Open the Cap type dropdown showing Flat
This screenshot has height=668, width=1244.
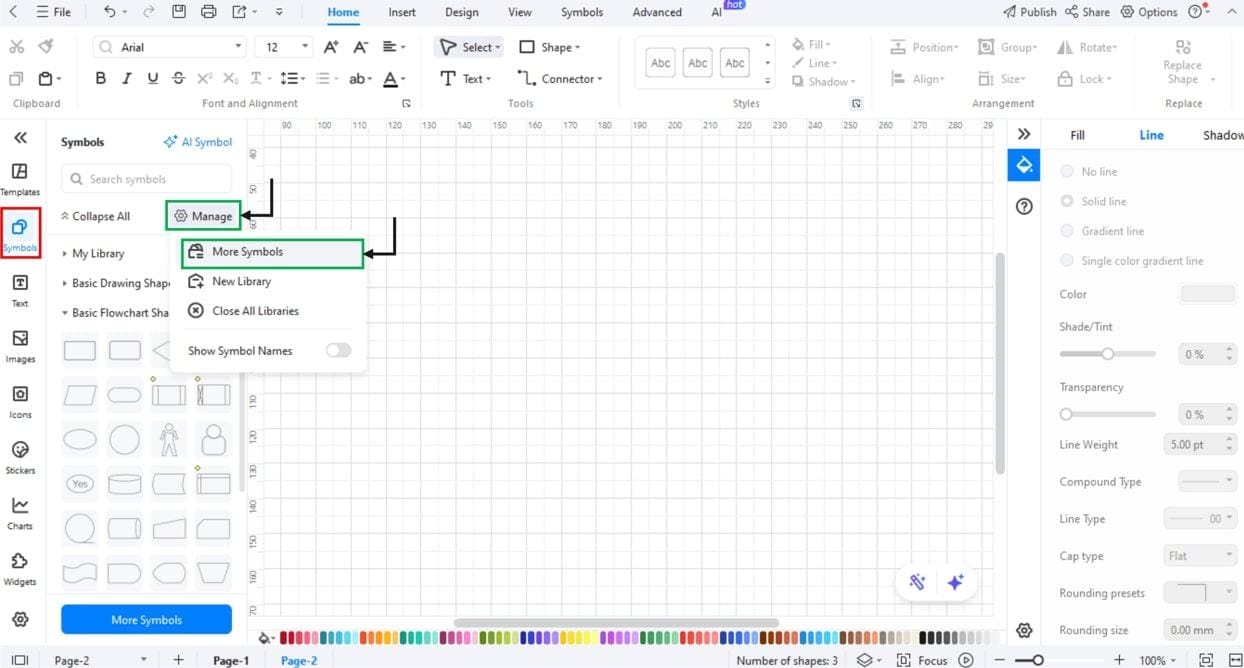click(1201, 556)
